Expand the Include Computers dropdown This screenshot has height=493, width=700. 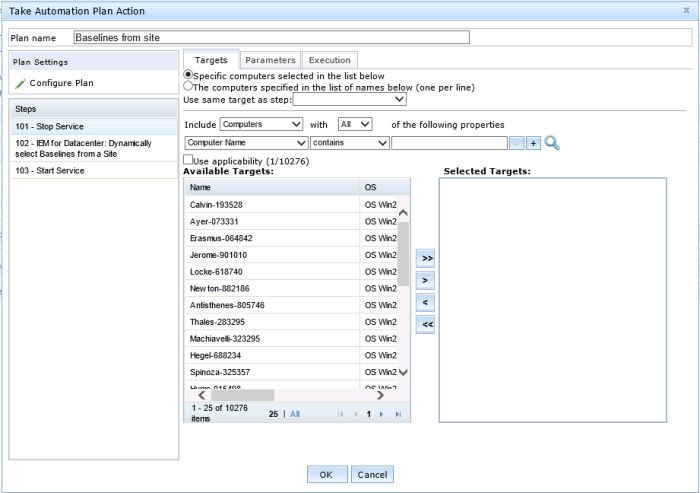(261, 124)
